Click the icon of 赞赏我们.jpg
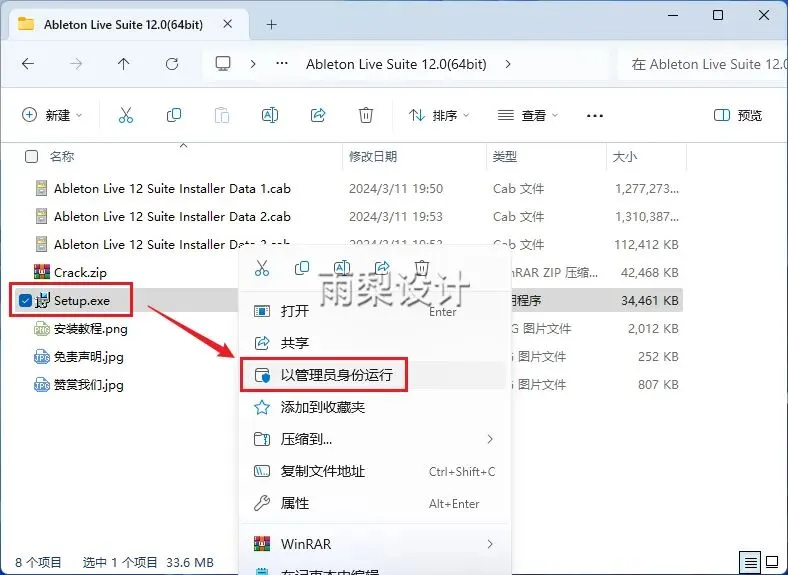This screenshot has width=788, height=575. (x=42, y=385)
